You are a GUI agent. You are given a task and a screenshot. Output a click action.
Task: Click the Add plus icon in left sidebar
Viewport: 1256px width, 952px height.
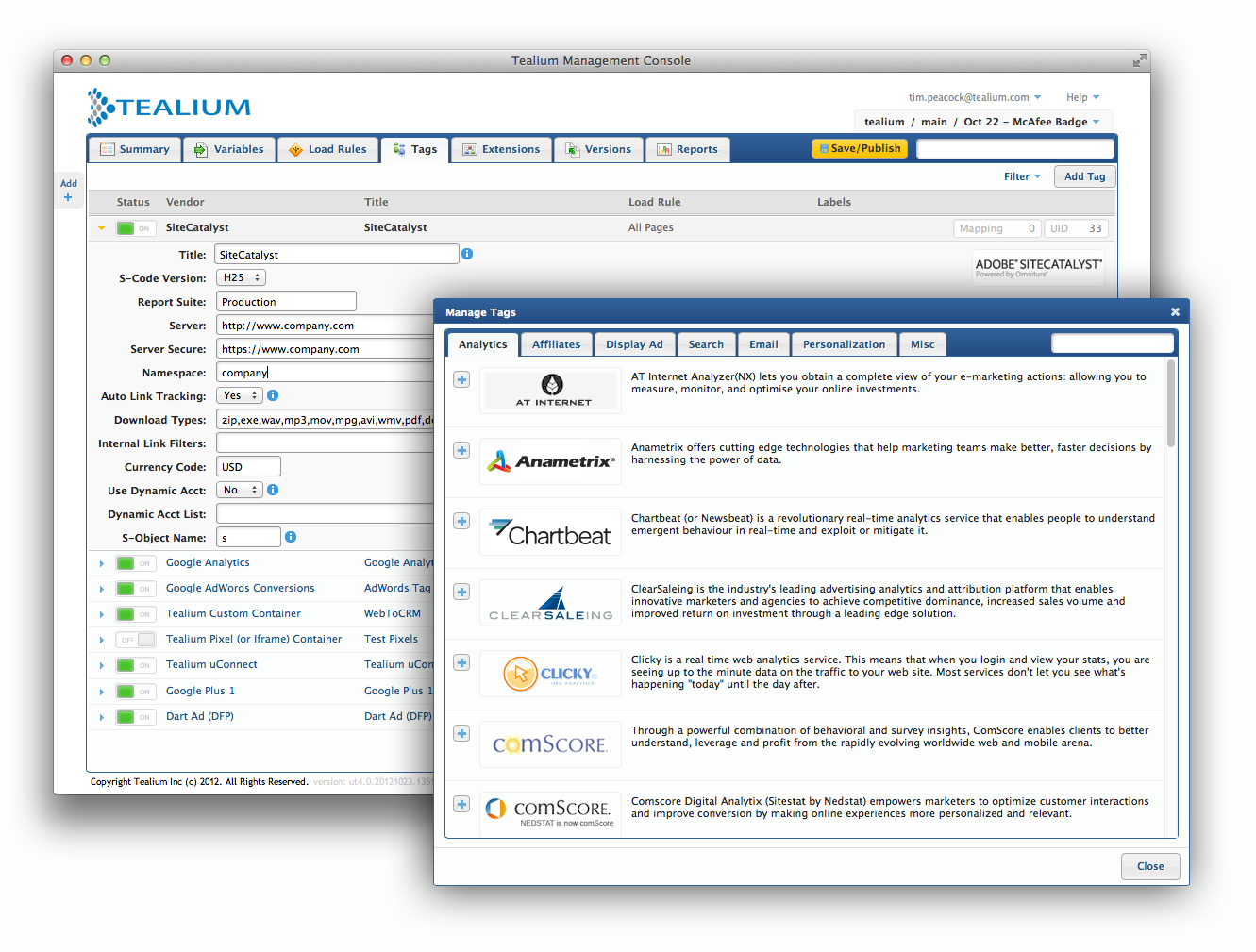coord(68,197)
